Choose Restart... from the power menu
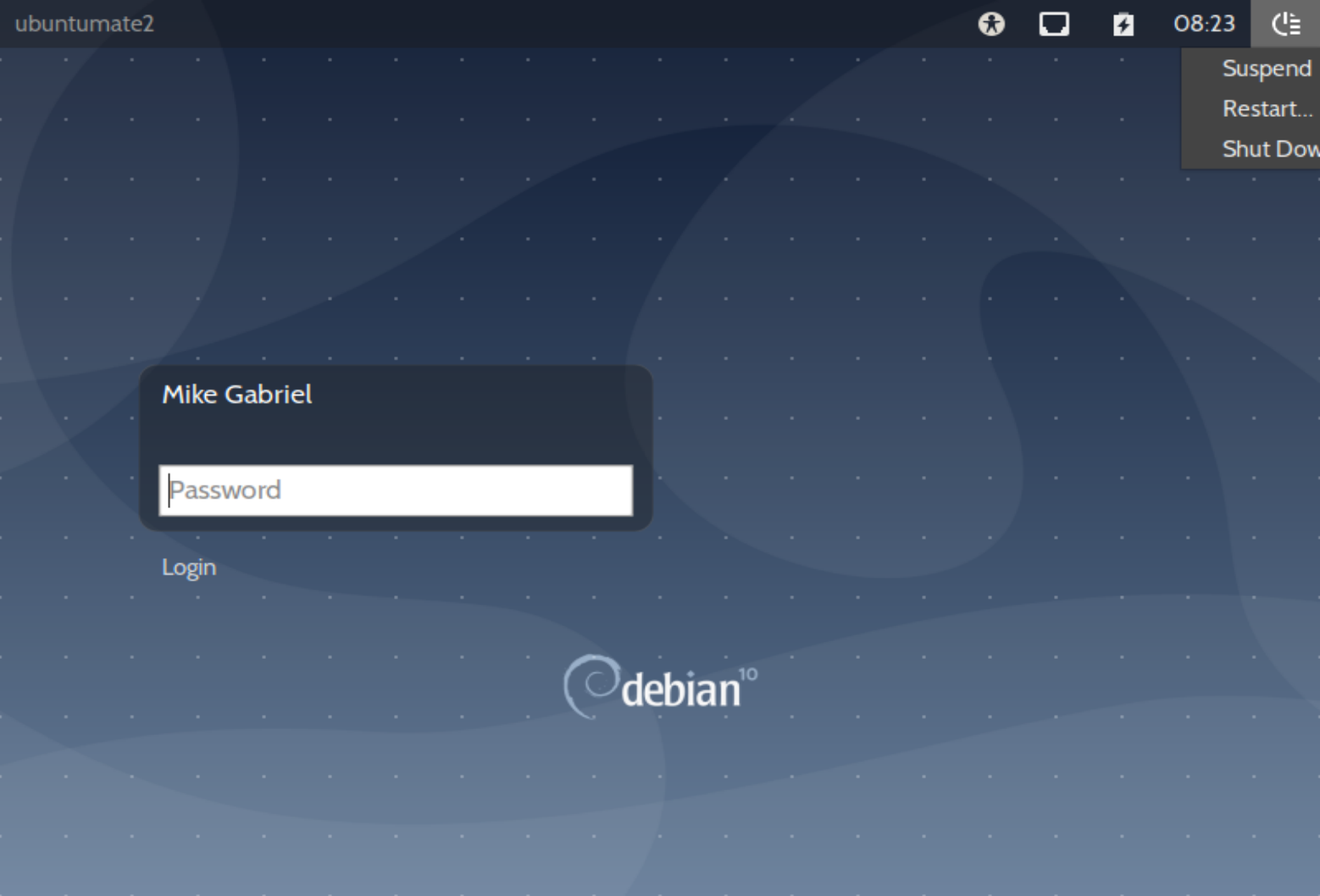The width and height of the screenshot is (1320, 896). 1266,108
